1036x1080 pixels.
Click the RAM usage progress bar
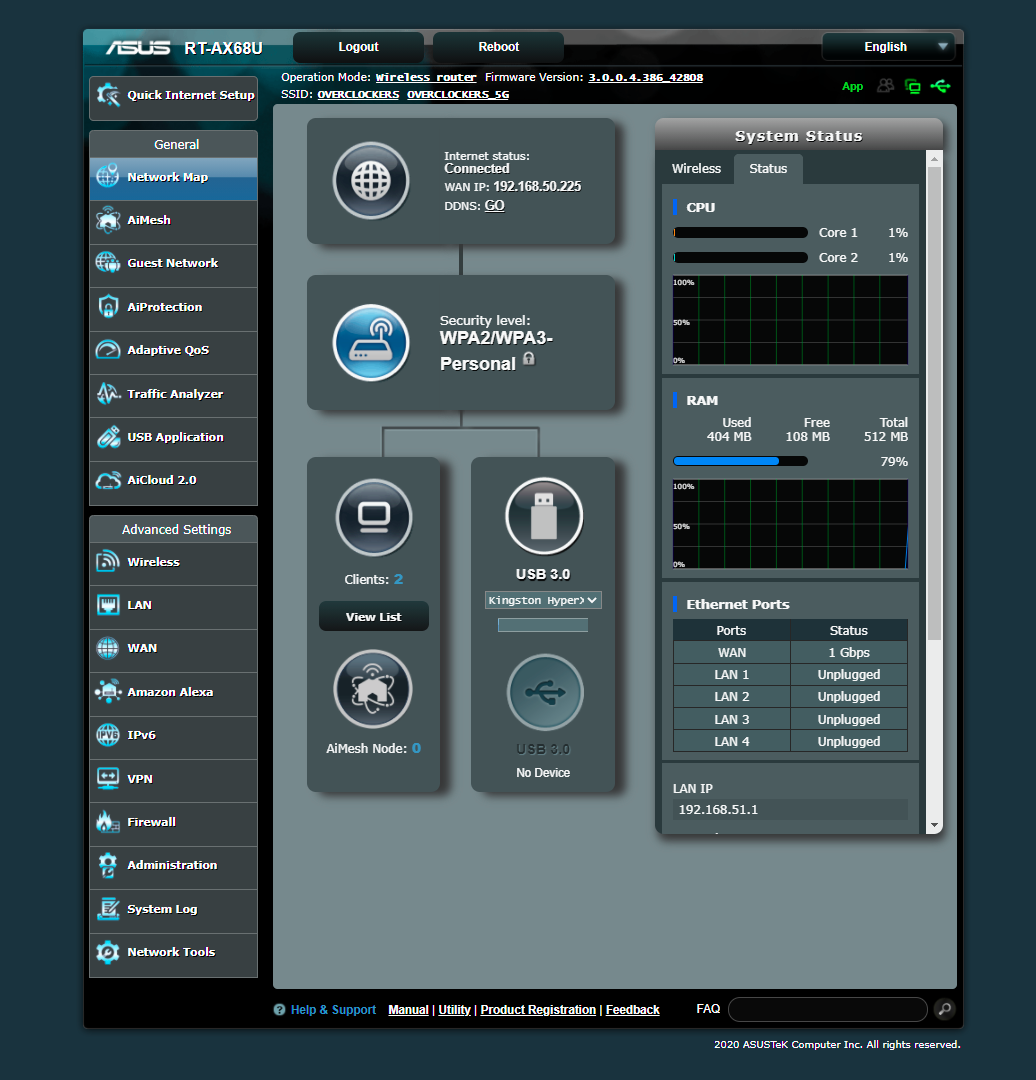coord(740,461)
